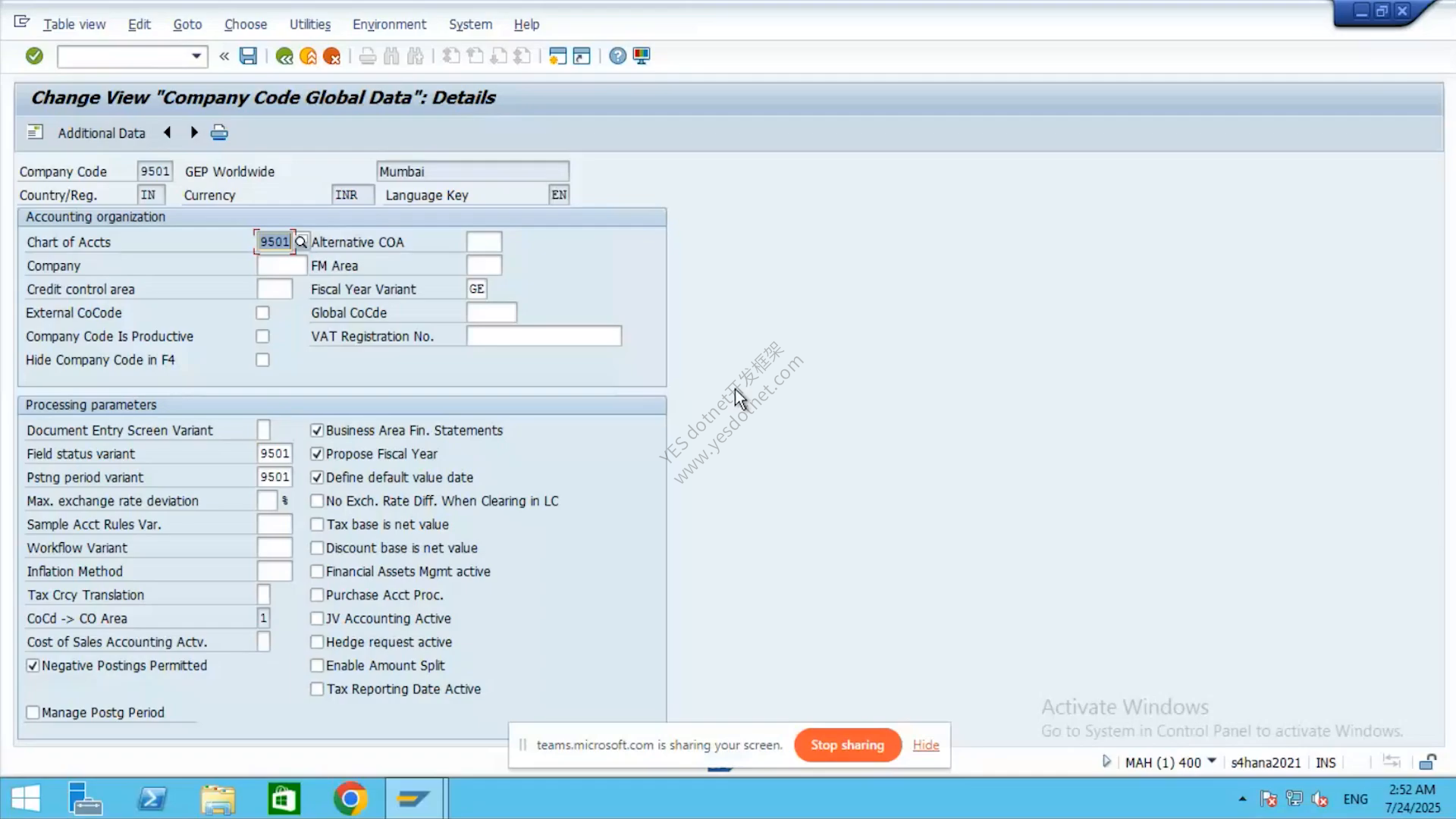This screenshot has height=819, width=1456.
Task: Expand the status bar triangle left of MAH
Action: tap(1106, 761)
